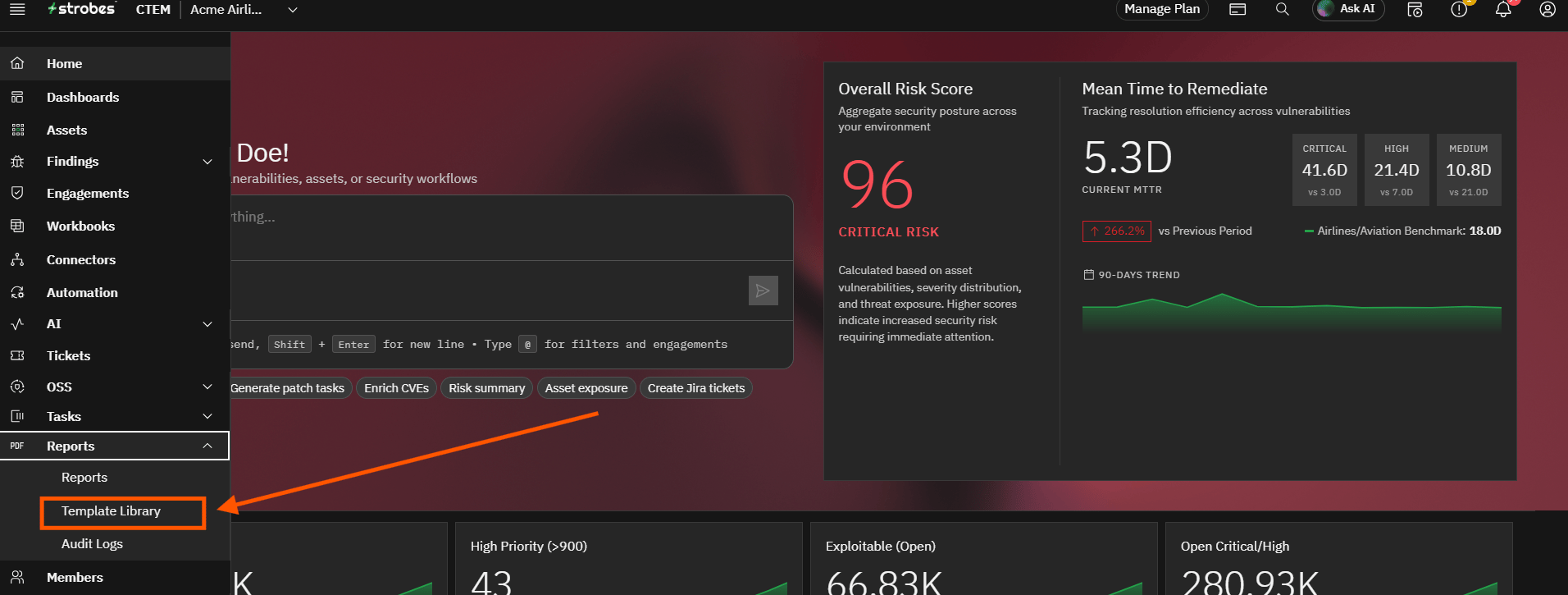Click the 90-days trend chart
The width and height of the screenshot is (1568, 595).
tap(1292, 313)
